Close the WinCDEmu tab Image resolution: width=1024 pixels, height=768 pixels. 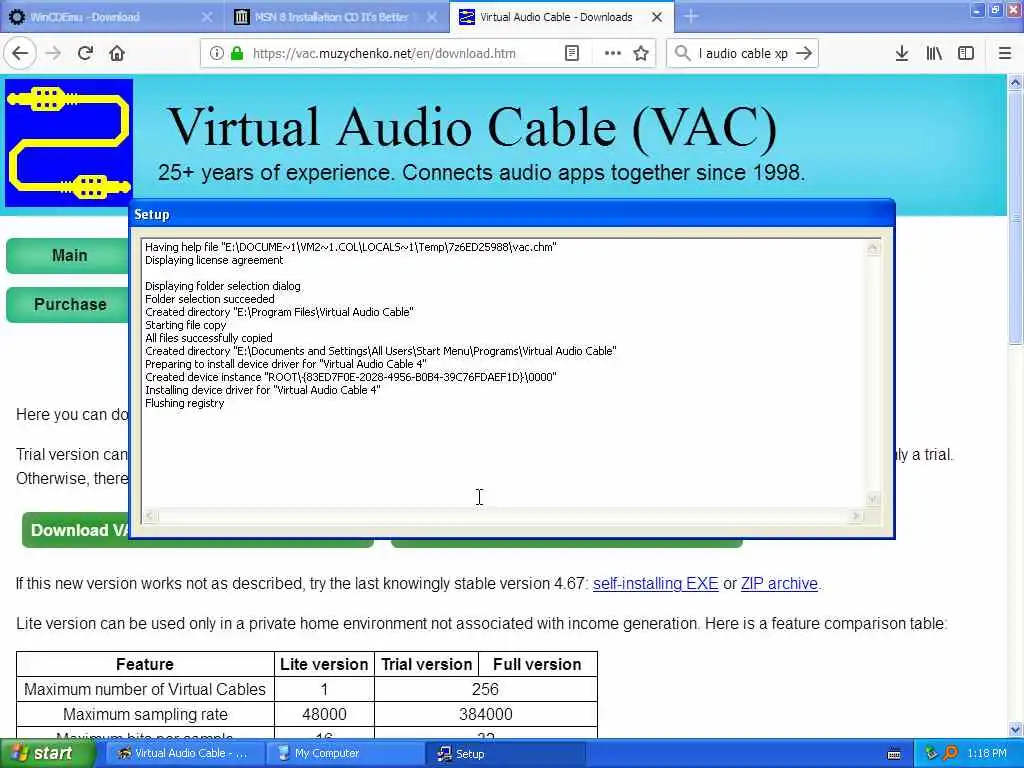pos(207,17)
